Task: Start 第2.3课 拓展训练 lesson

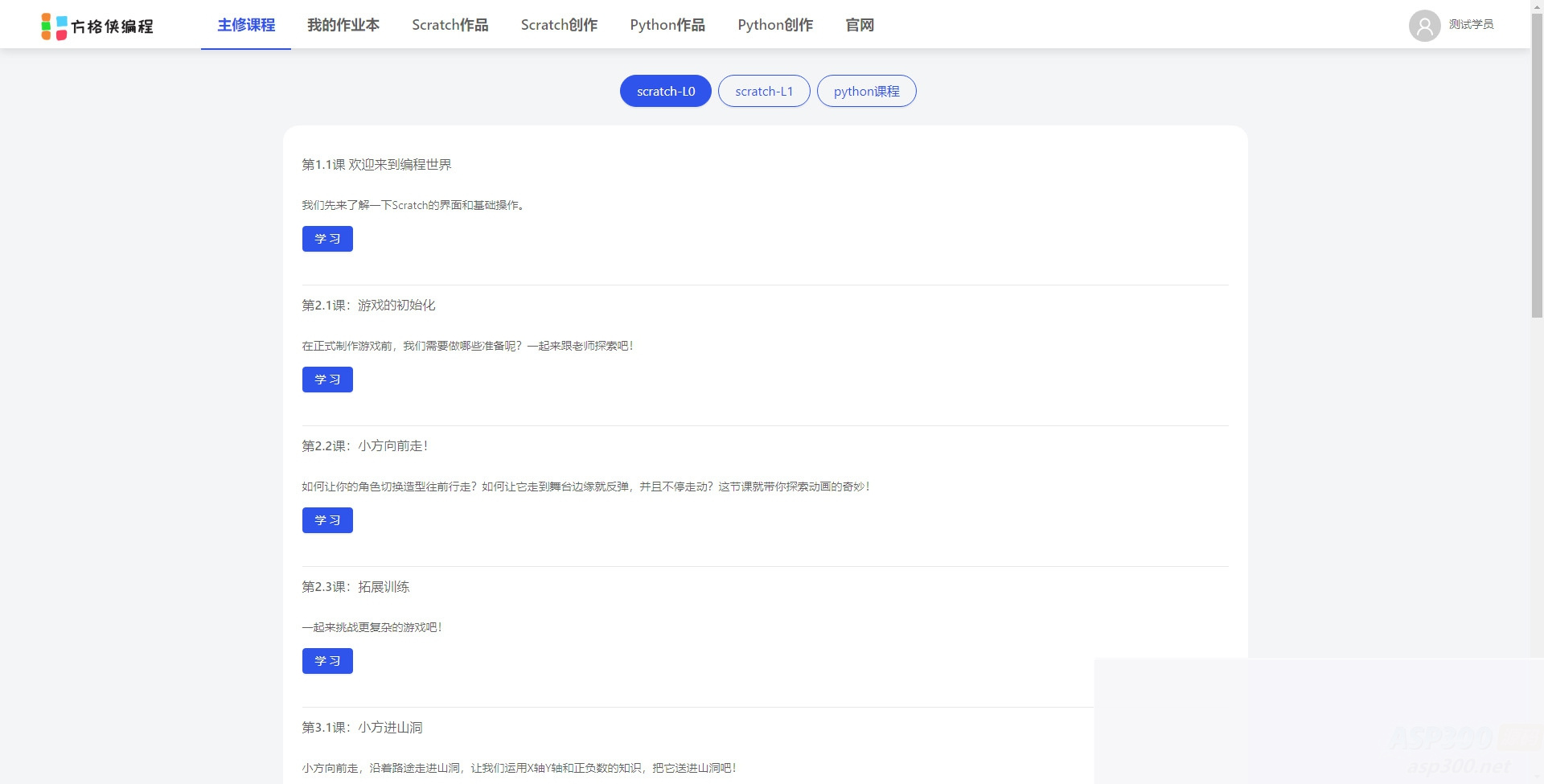Action: coord(326,660)
